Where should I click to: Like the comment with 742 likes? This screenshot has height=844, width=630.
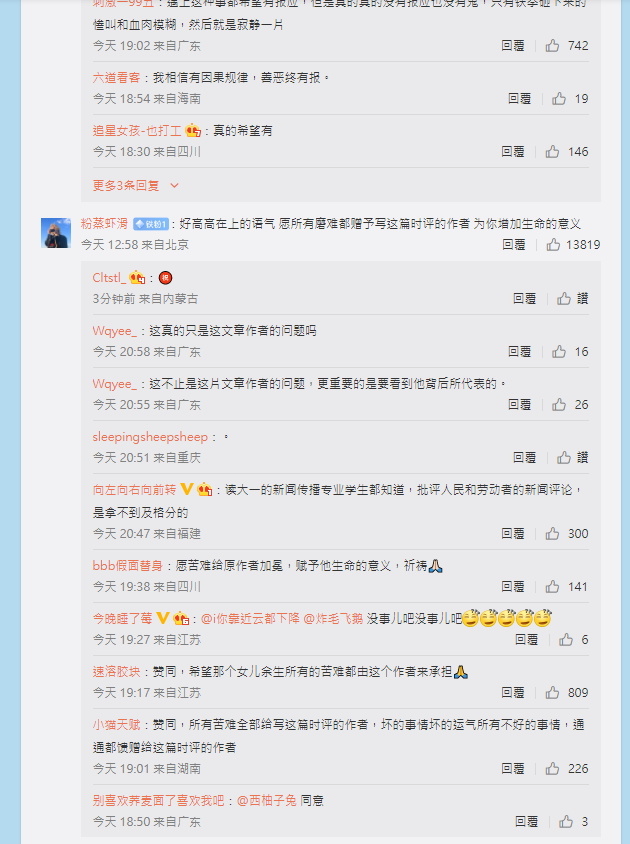(x=566, y=46)
